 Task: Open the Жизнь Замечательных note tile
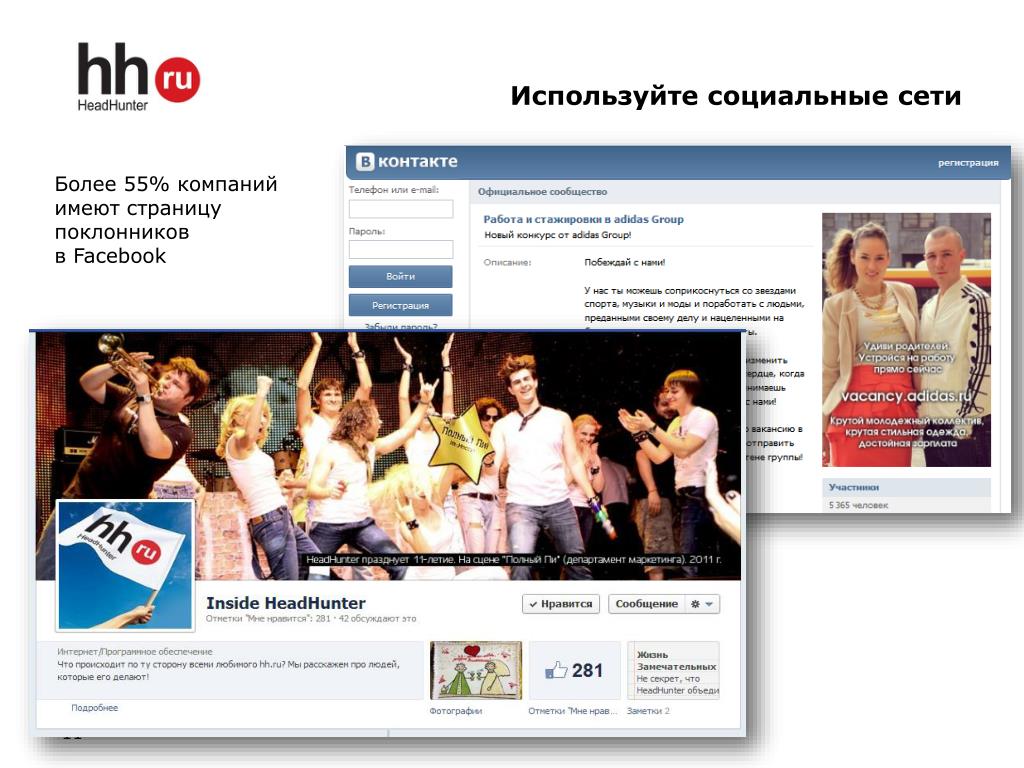click(673, 671)
